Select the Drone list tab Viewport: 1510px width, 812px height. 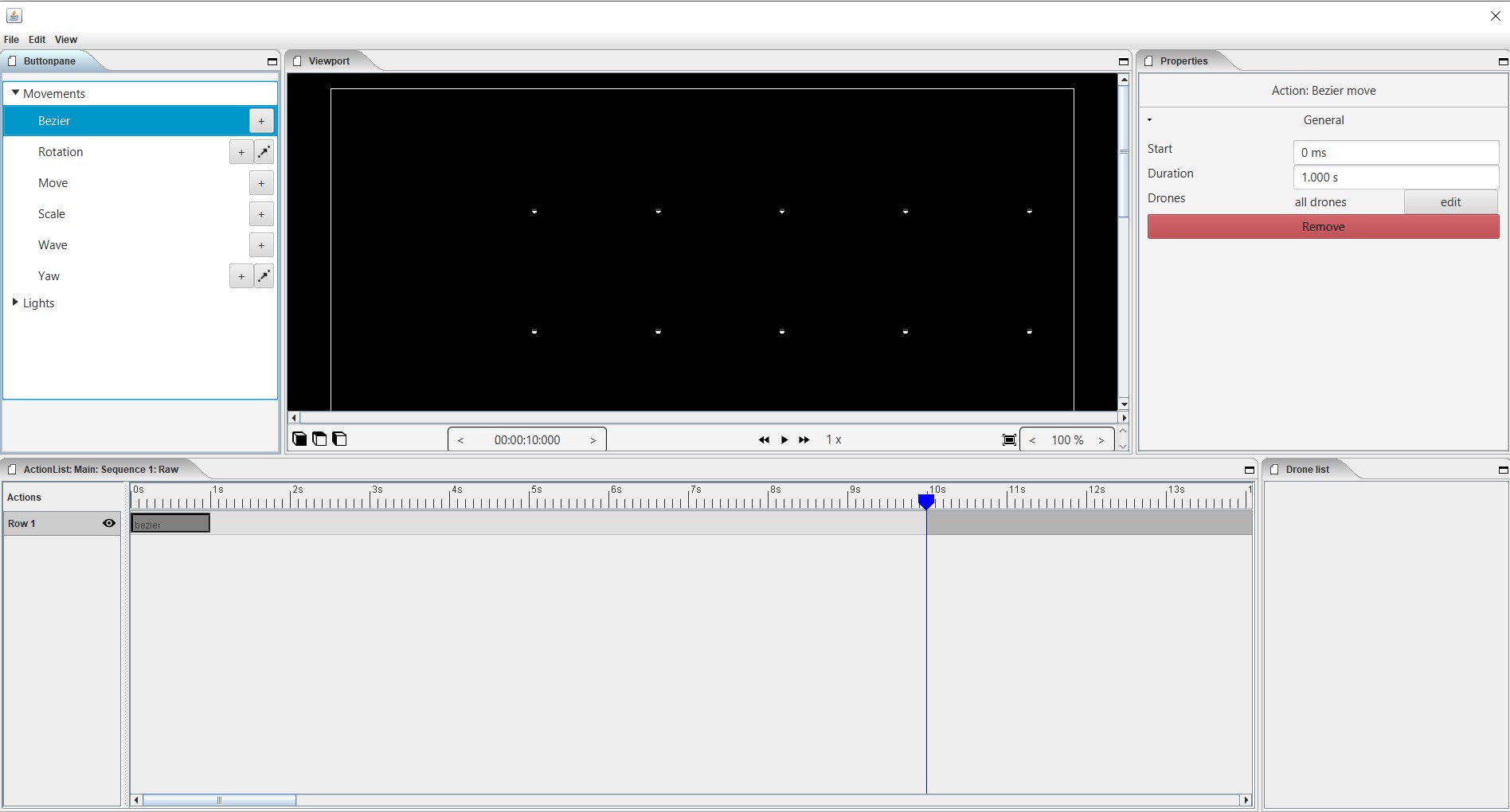1307,470
